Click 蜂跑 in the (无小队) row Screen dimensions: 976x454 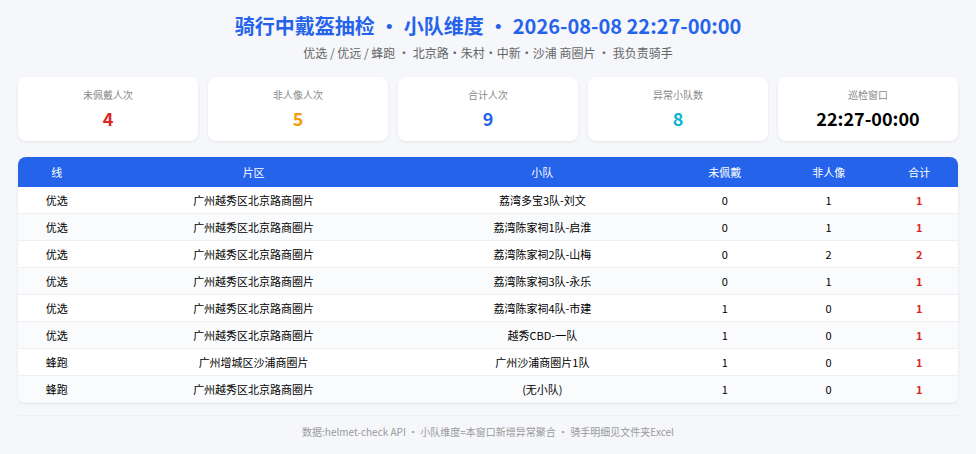coord(57,390)
